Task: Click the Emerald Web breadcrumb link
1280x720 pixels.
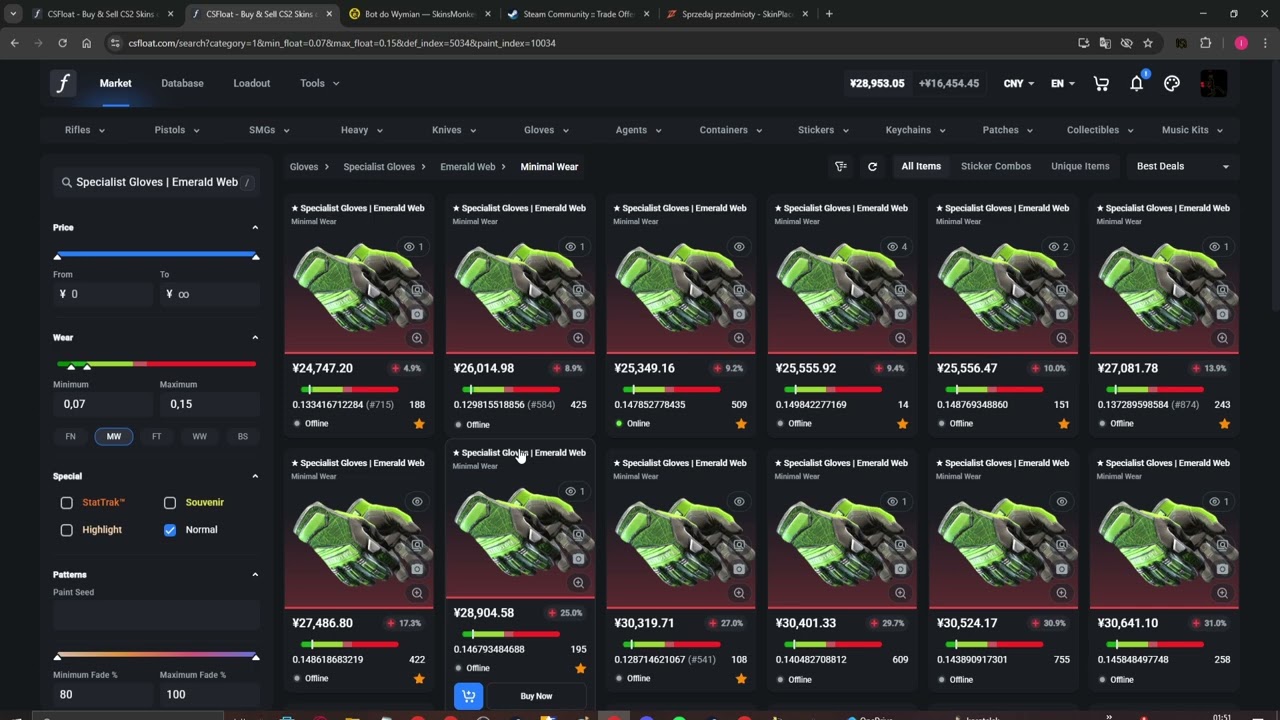Action: (468, 167)
